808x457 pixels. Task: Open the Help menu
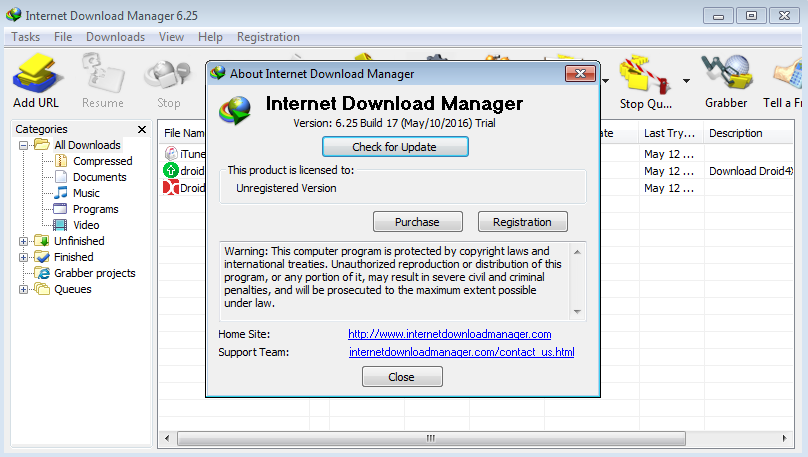[x=210, y=37]
